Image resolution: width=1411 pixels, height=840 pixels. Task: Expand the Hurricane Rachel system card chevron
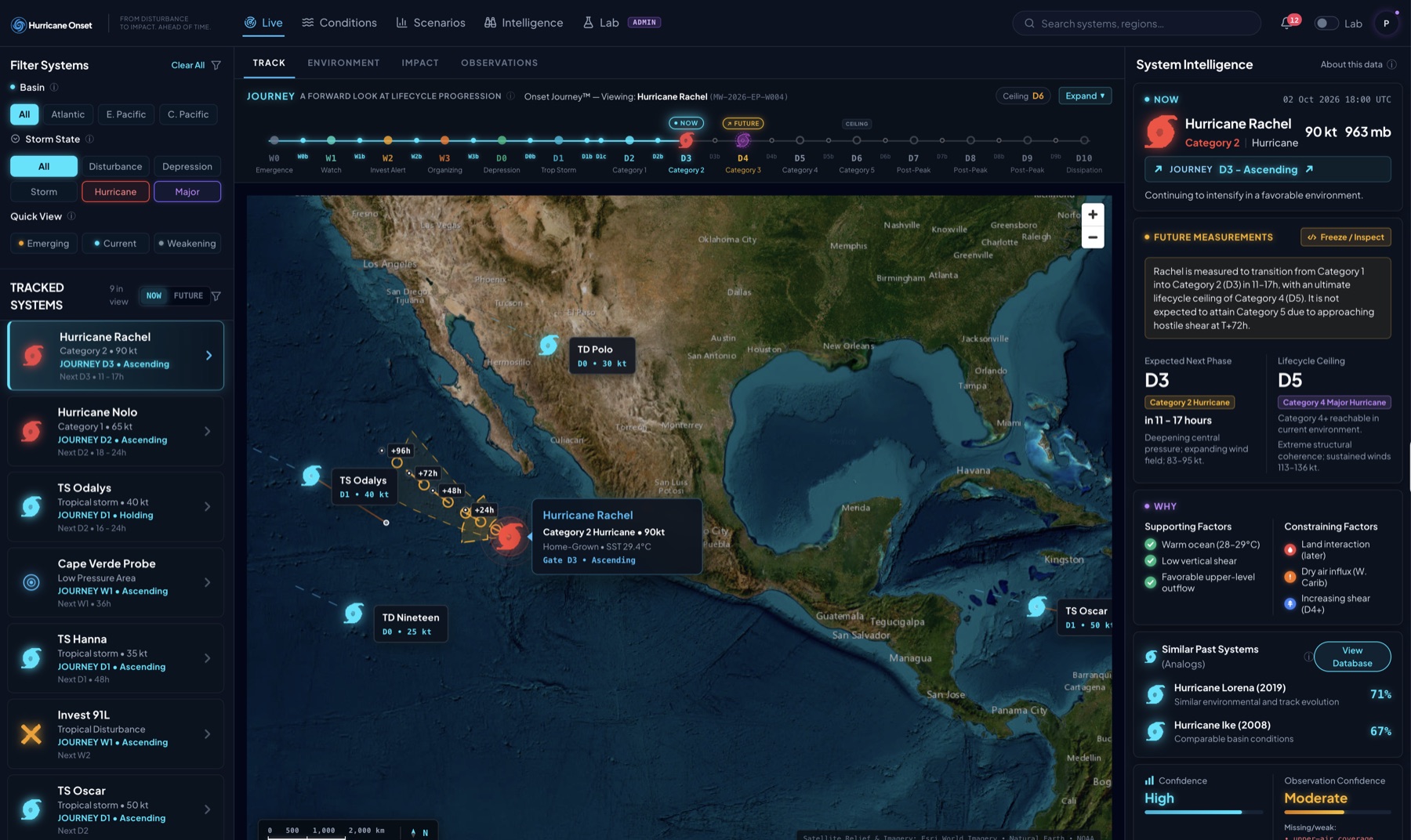tap(209, 356)
